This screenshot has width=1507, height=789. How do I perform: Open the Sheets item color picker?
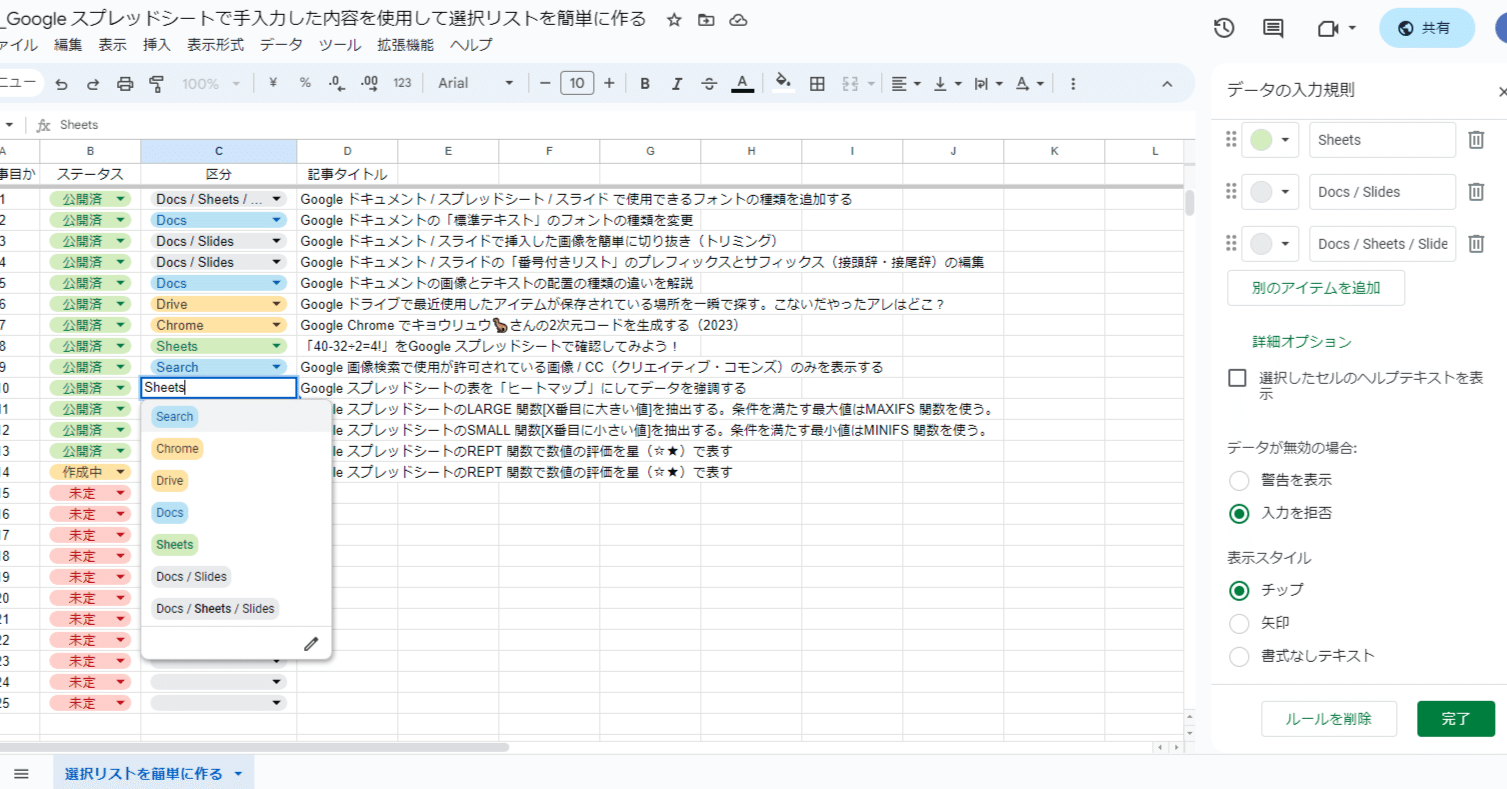(1270, 139)
